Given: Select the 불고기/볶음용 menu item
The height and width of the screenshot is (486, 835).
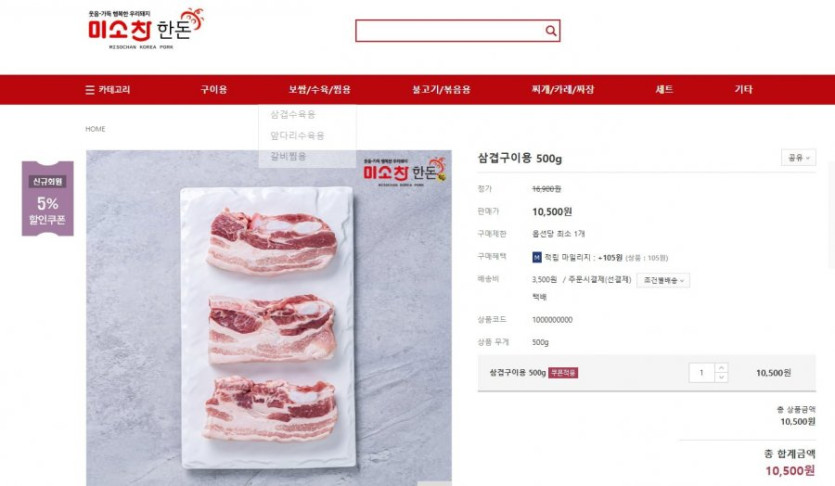Looking at the screenshot, I should [441, 89].
